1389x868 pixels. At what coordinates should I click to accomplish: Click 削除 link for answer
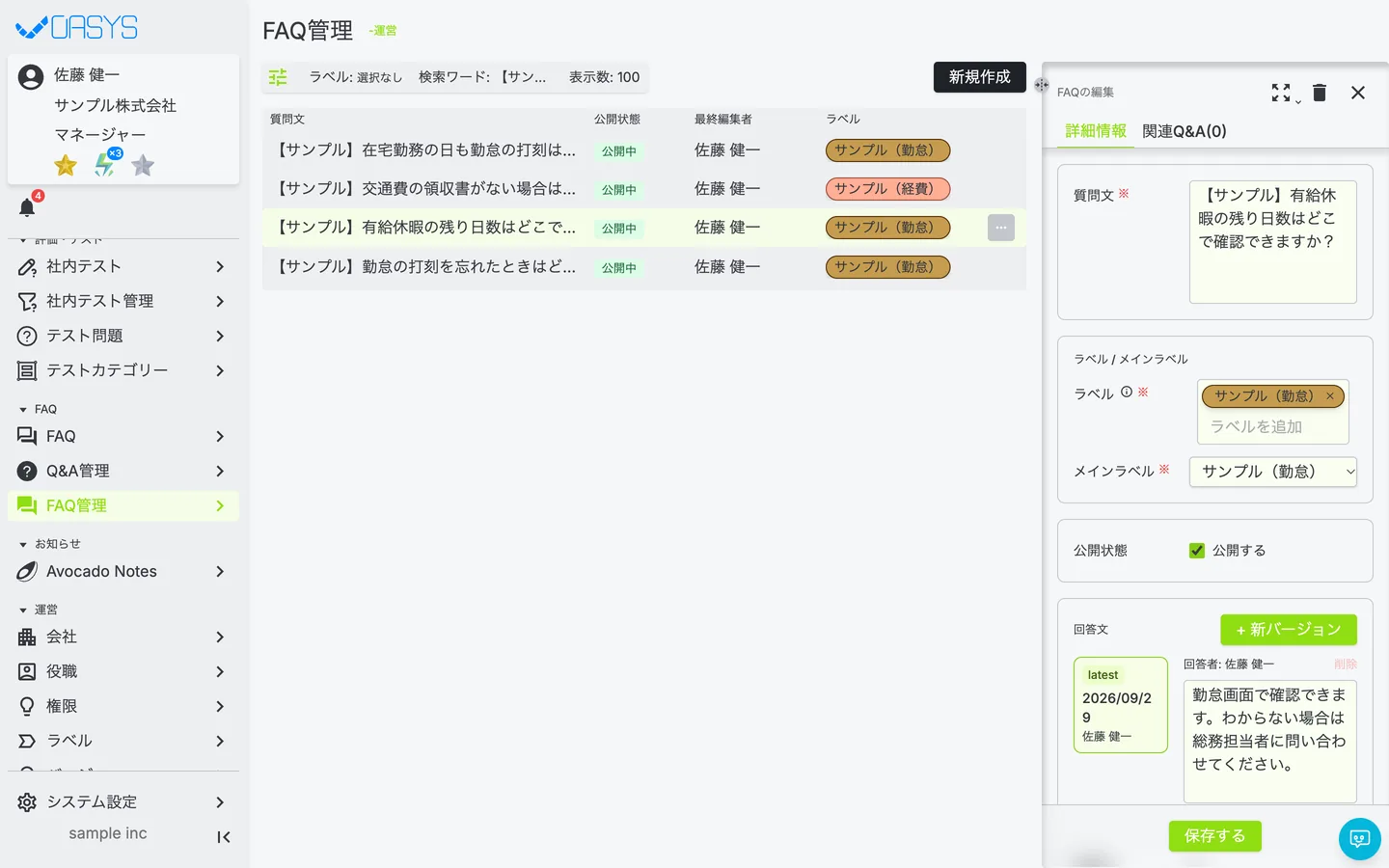point(1346,665)
